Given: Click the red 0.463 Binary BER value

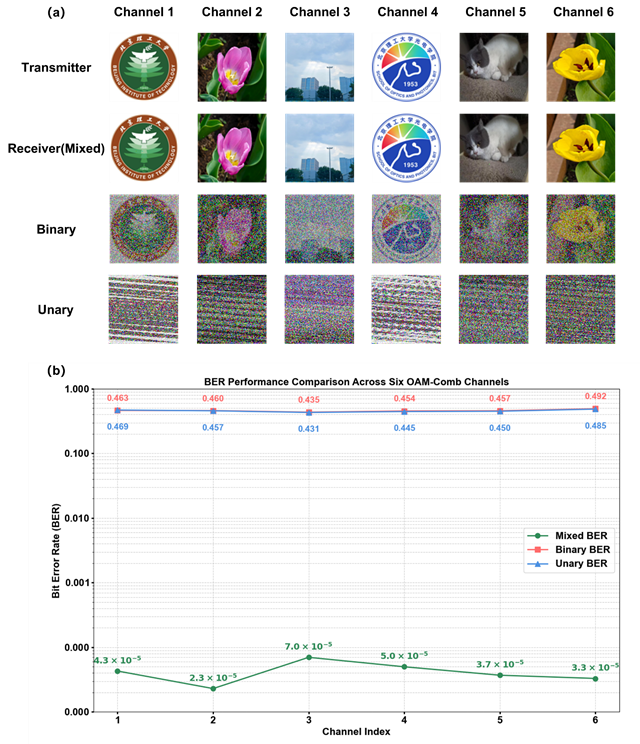Looking at the screenshot, I should coord(118,398).
